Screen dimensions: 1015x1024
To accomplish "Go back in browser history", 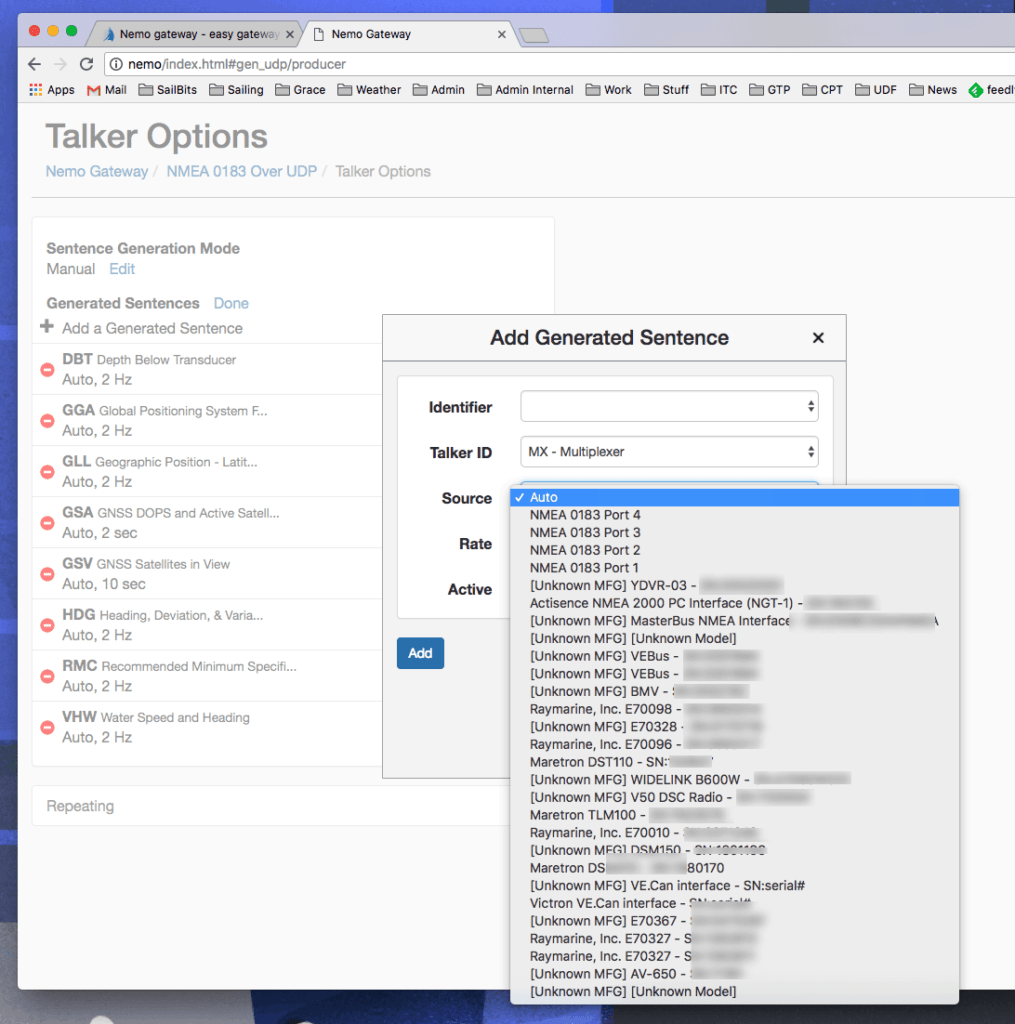I will (35, 64).
